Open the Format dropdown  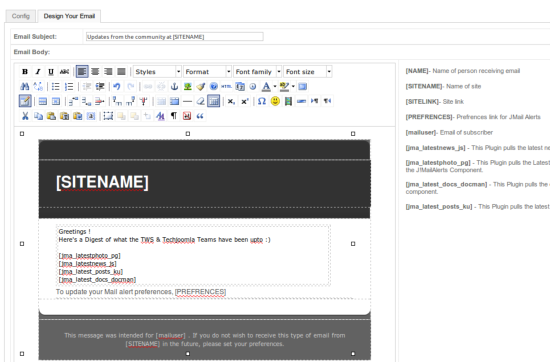207,72
